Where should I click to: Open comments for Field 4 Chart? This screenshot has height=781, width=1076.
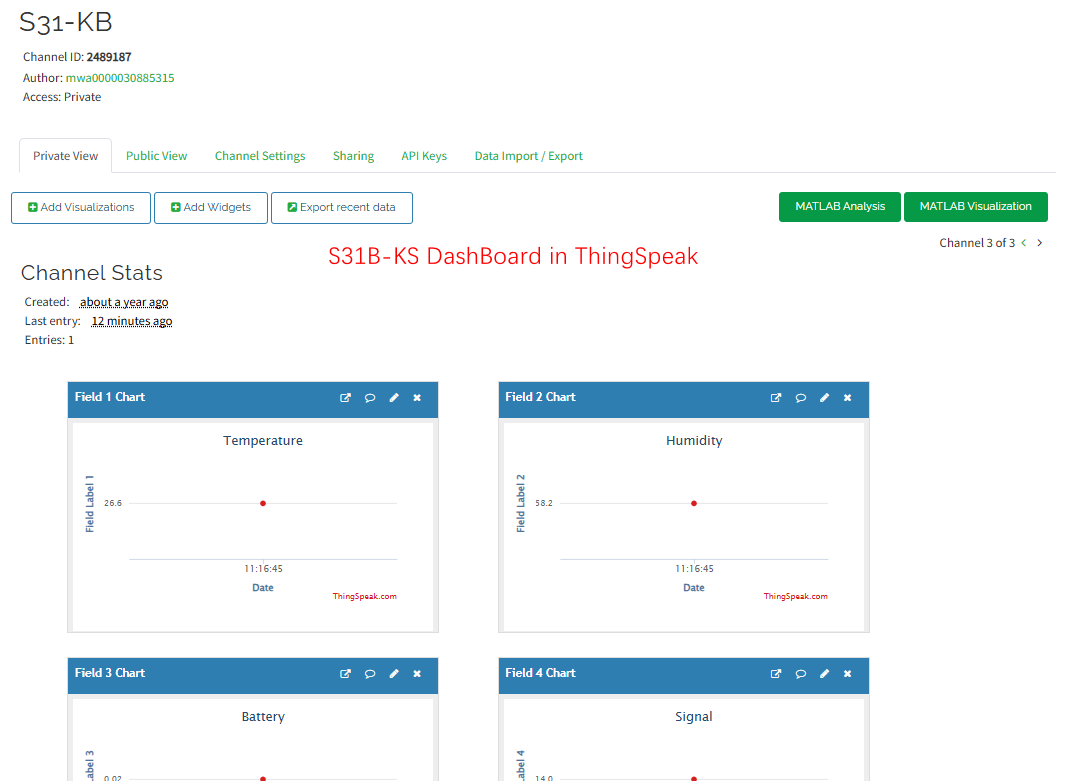coord(801,674)
